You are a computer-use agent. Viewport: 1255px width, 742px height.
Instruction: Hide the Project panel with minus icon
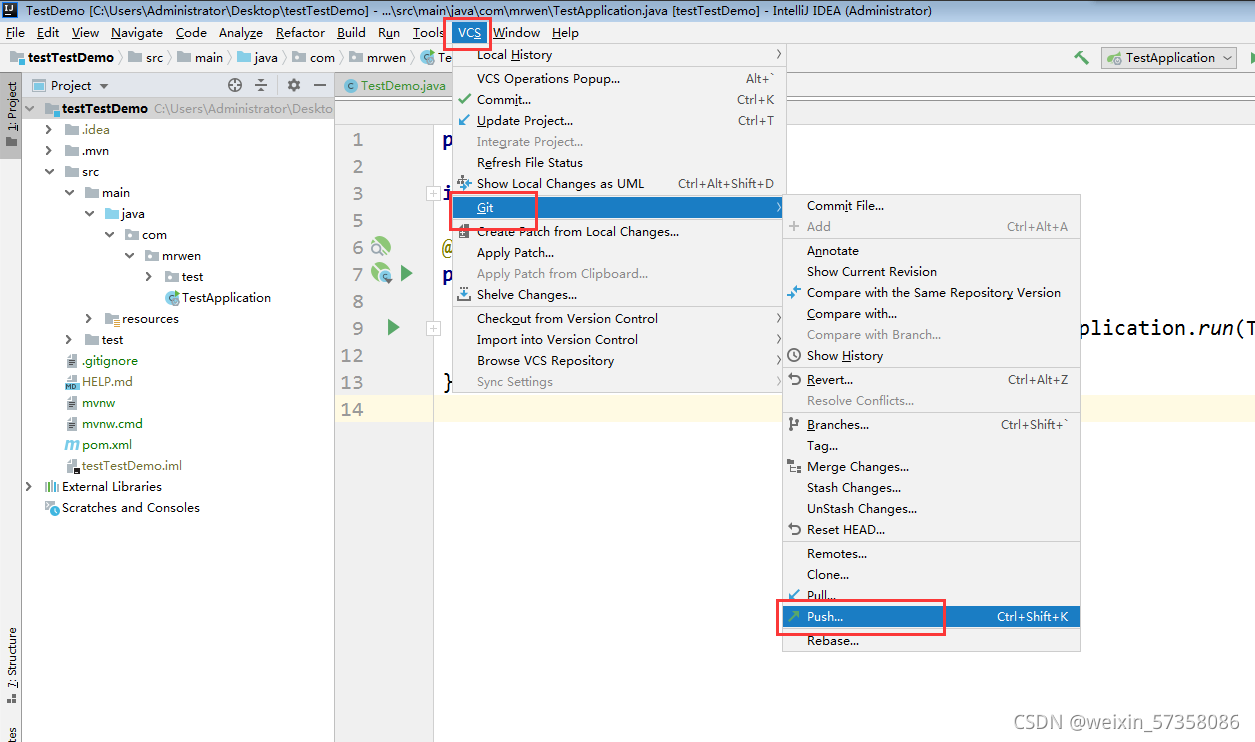click(x=319, y=86)
